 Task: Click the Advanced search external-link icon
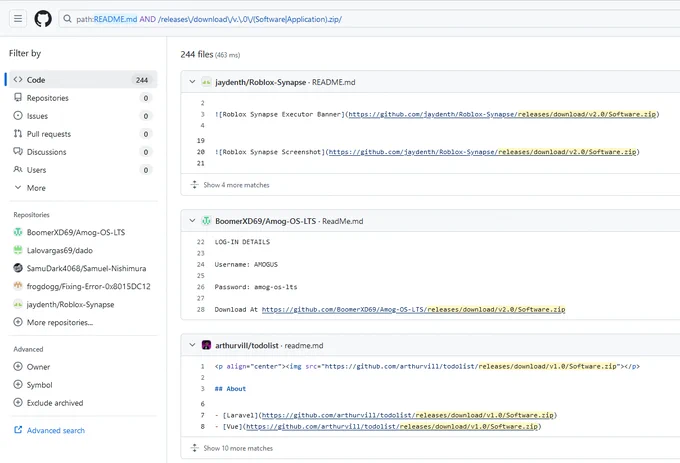18,430
